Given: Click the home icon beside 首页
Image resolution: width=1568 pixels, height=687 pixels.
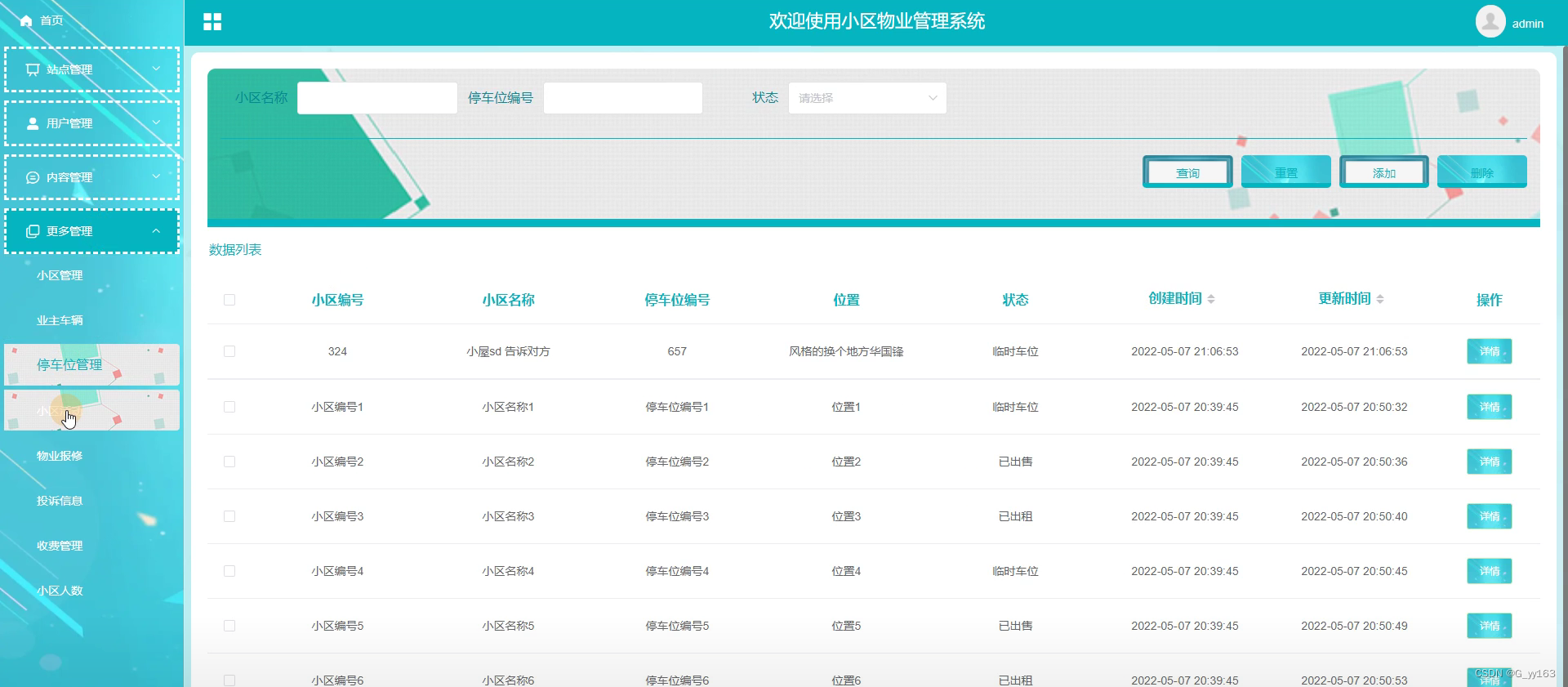Looking at the screenshot, I should click(26, 20).
